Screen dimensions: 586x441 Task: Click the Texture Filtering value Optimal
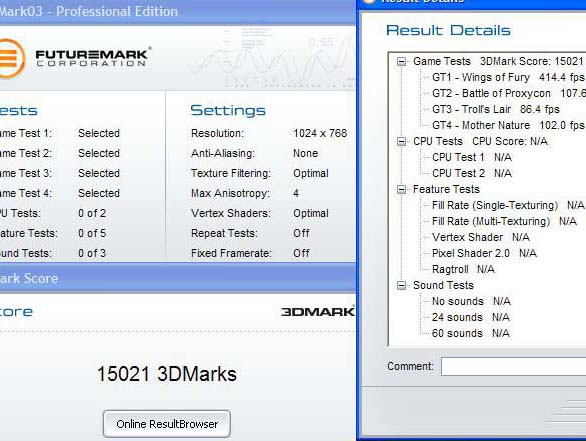pos(311,173)
